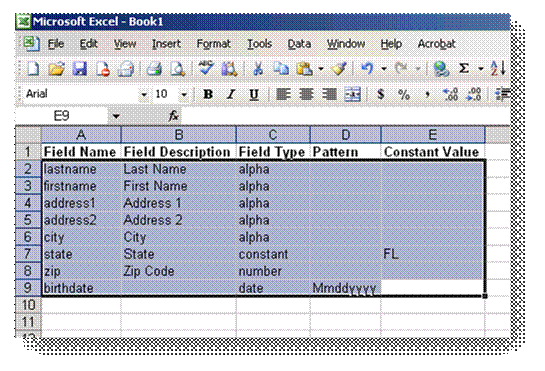The height and width of the screenshot is (371, 545).
Task: Open the Help menu
Action: 391,44
